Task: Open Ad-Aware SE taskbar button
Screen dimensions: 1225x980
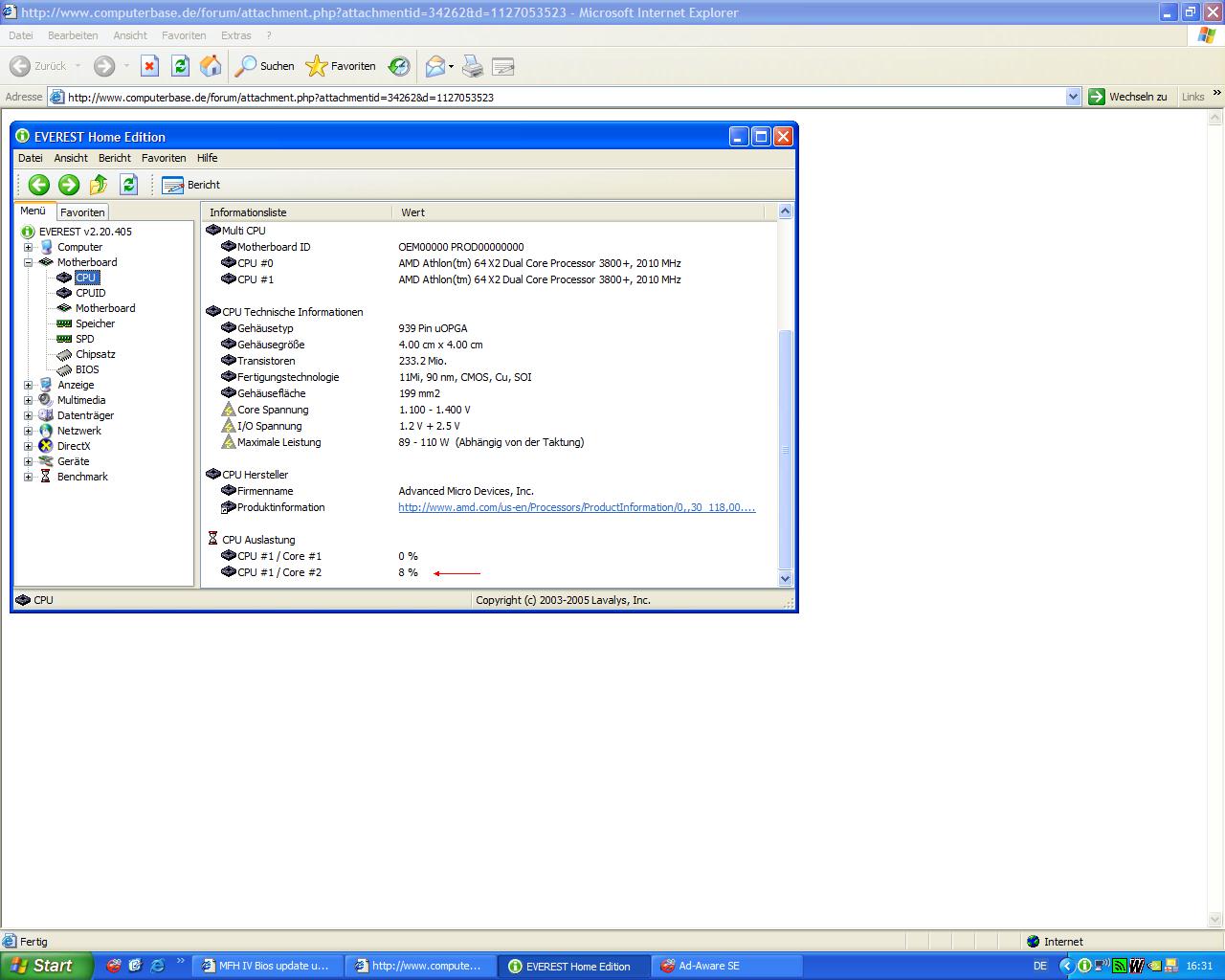Action: (x=726, y=966)
